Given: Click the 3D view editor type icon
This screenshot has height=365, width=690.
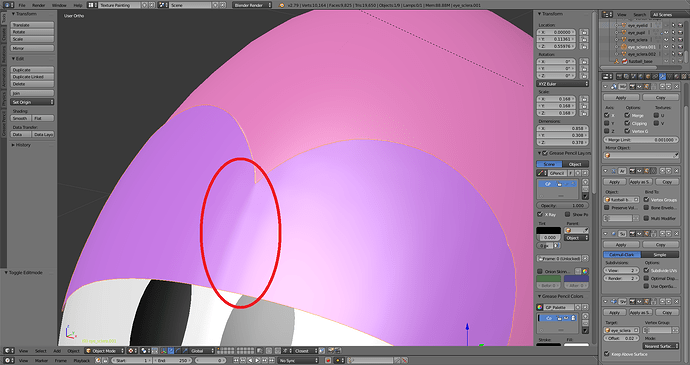Looking at the screenshot, I should (8, 351).
